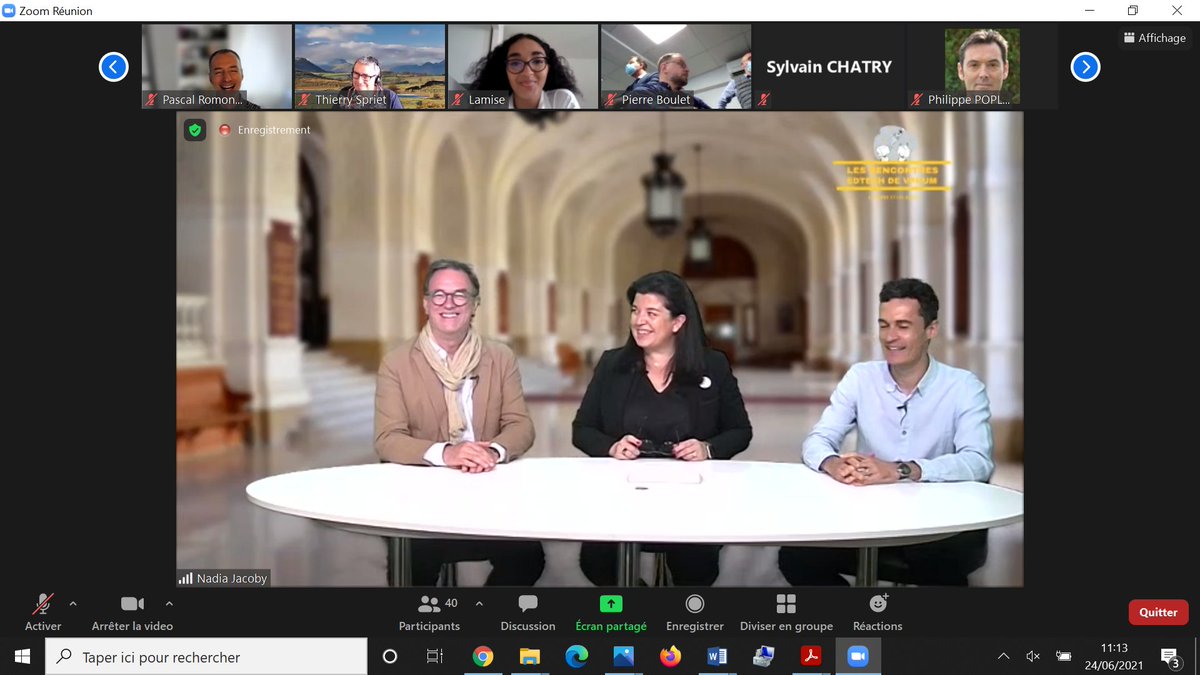Click the taskbar search box
The width and height of the screenshot is (1200, 675).
[x=207, y=656]
